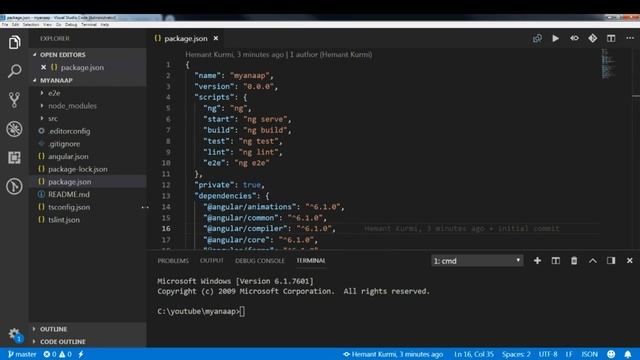Create a new terminal with plus icon
640x360 pixels.
(x=537, y=261)
